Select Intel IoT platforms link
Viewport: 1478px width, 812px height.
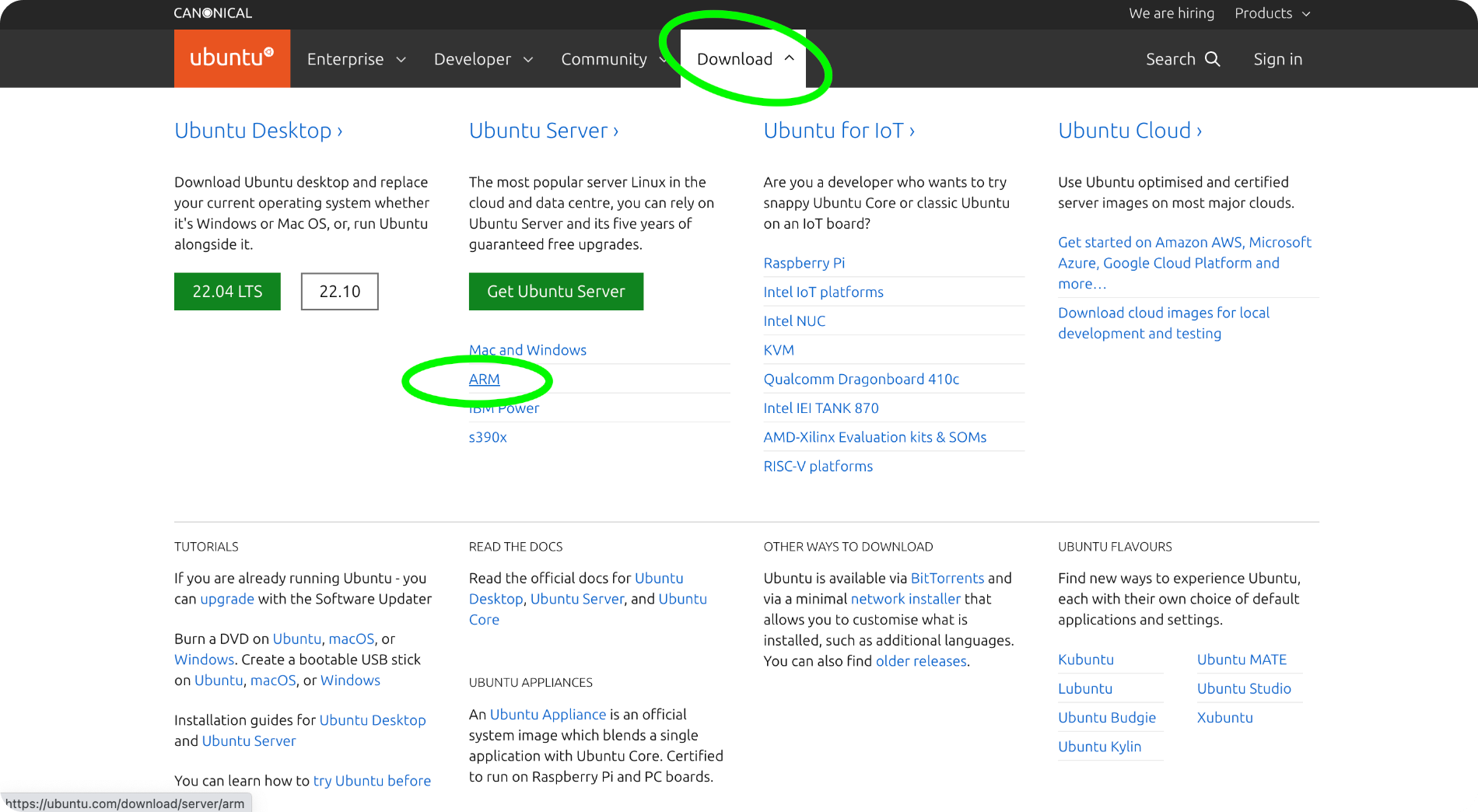[824, 292]
